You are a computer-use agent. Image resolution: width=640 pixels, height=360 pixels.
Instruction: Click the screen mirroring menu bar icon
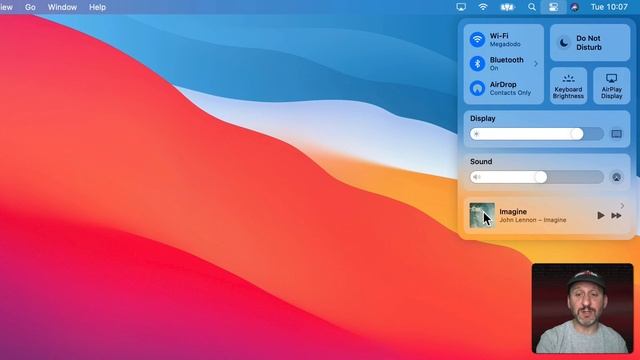point(461,7)
